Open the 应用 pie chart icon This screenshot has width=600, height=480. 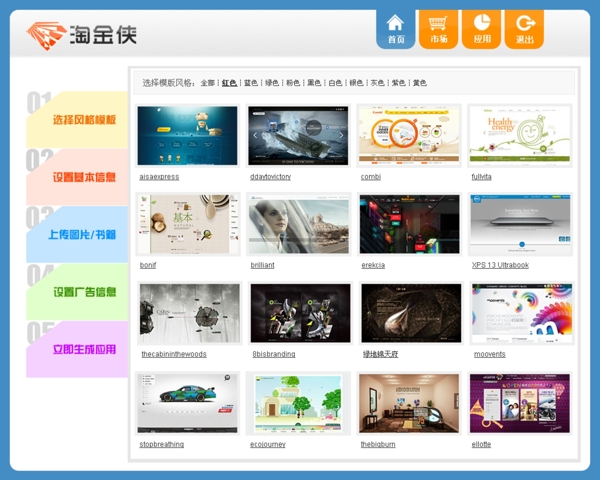(481, 29)
